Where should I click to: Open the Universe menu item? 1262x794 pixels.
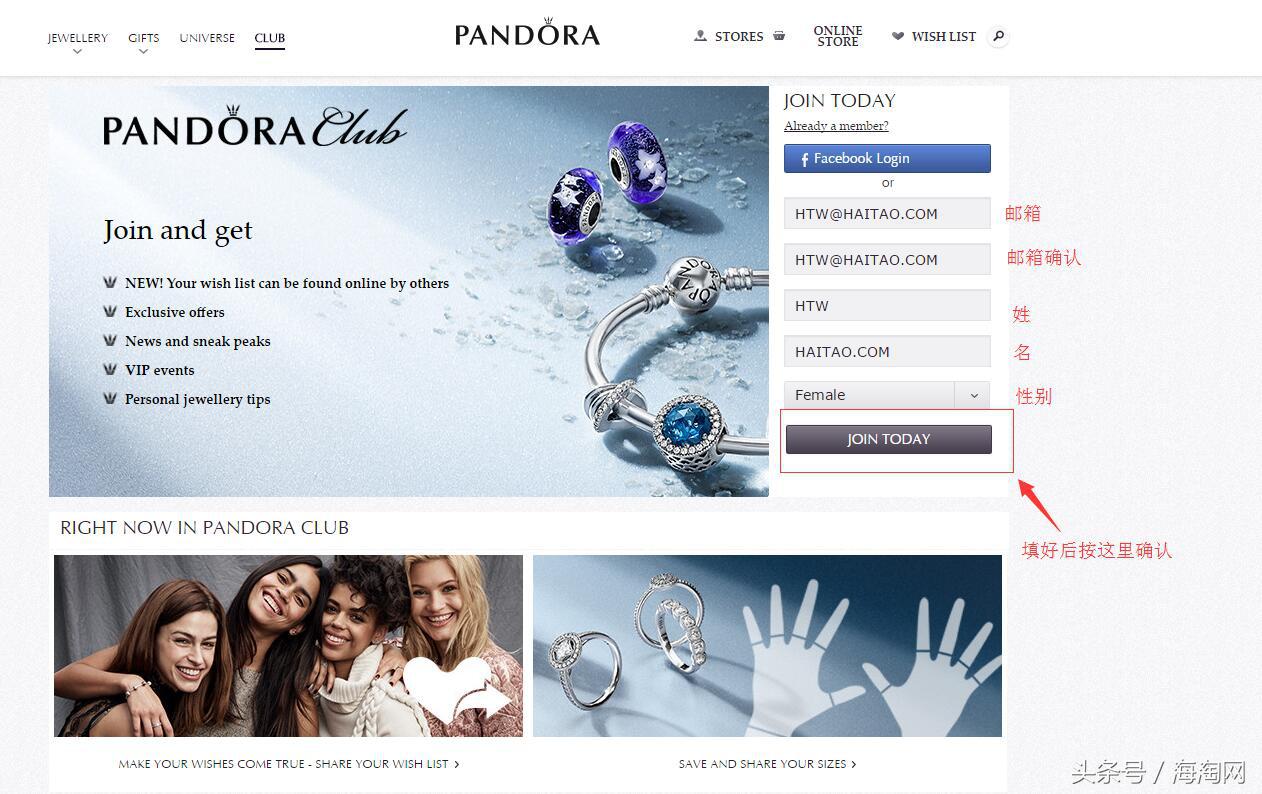(x=207, y=38)
